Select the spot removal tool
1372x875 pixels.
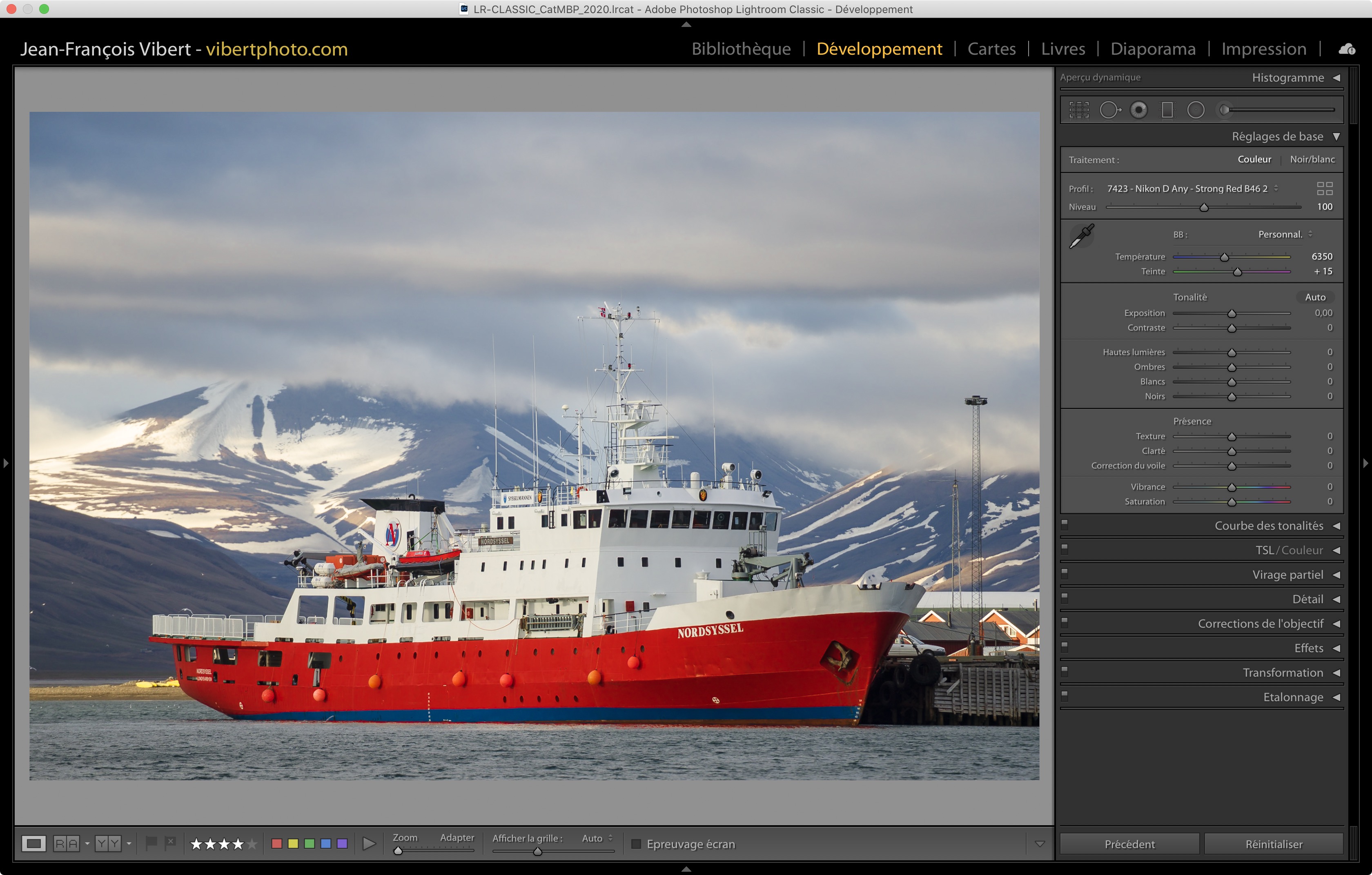[1109, 110]
